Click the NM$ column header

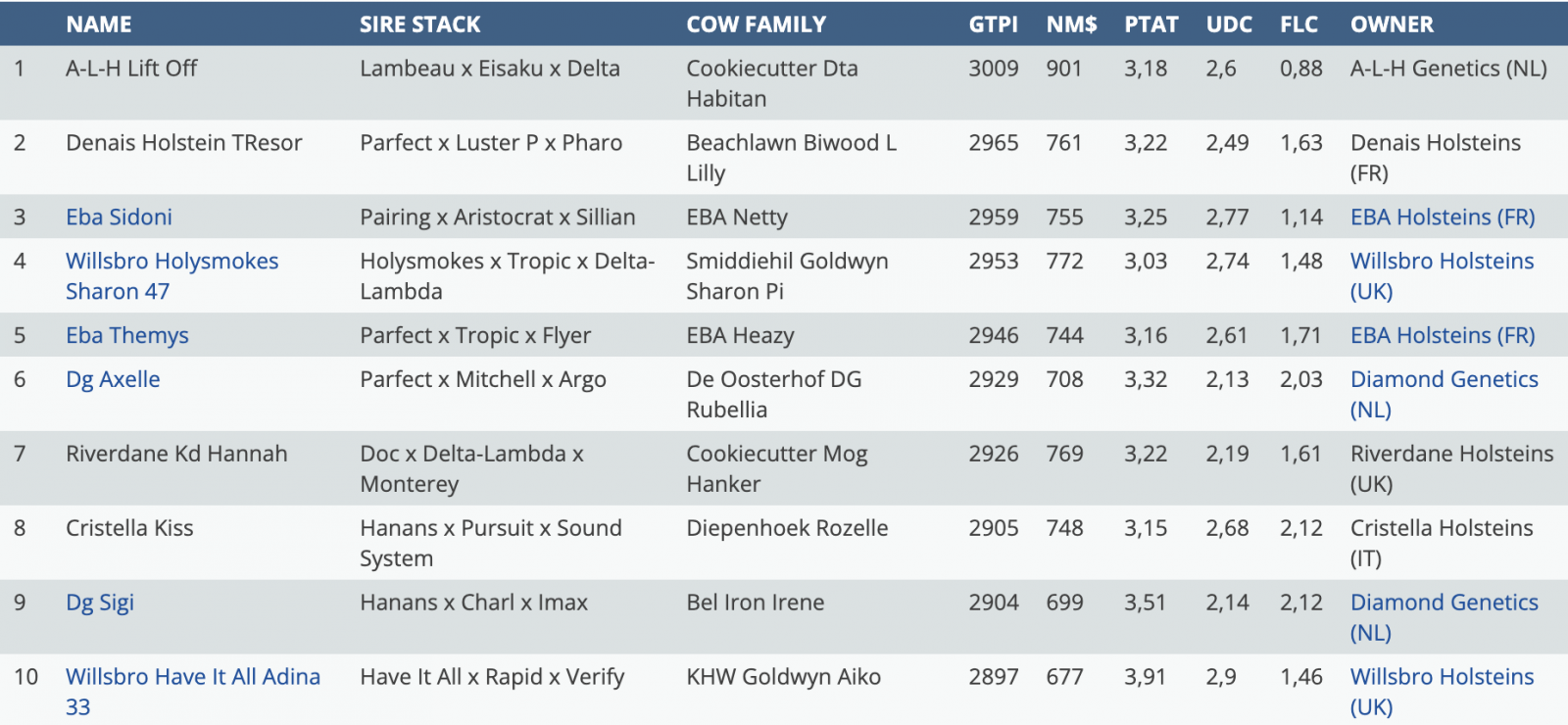pos(1071,24)
